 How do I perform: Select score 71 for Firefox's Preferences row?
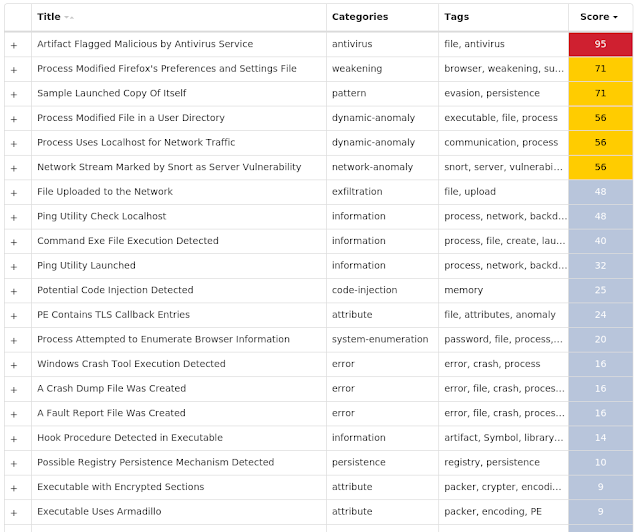[600, 69]
